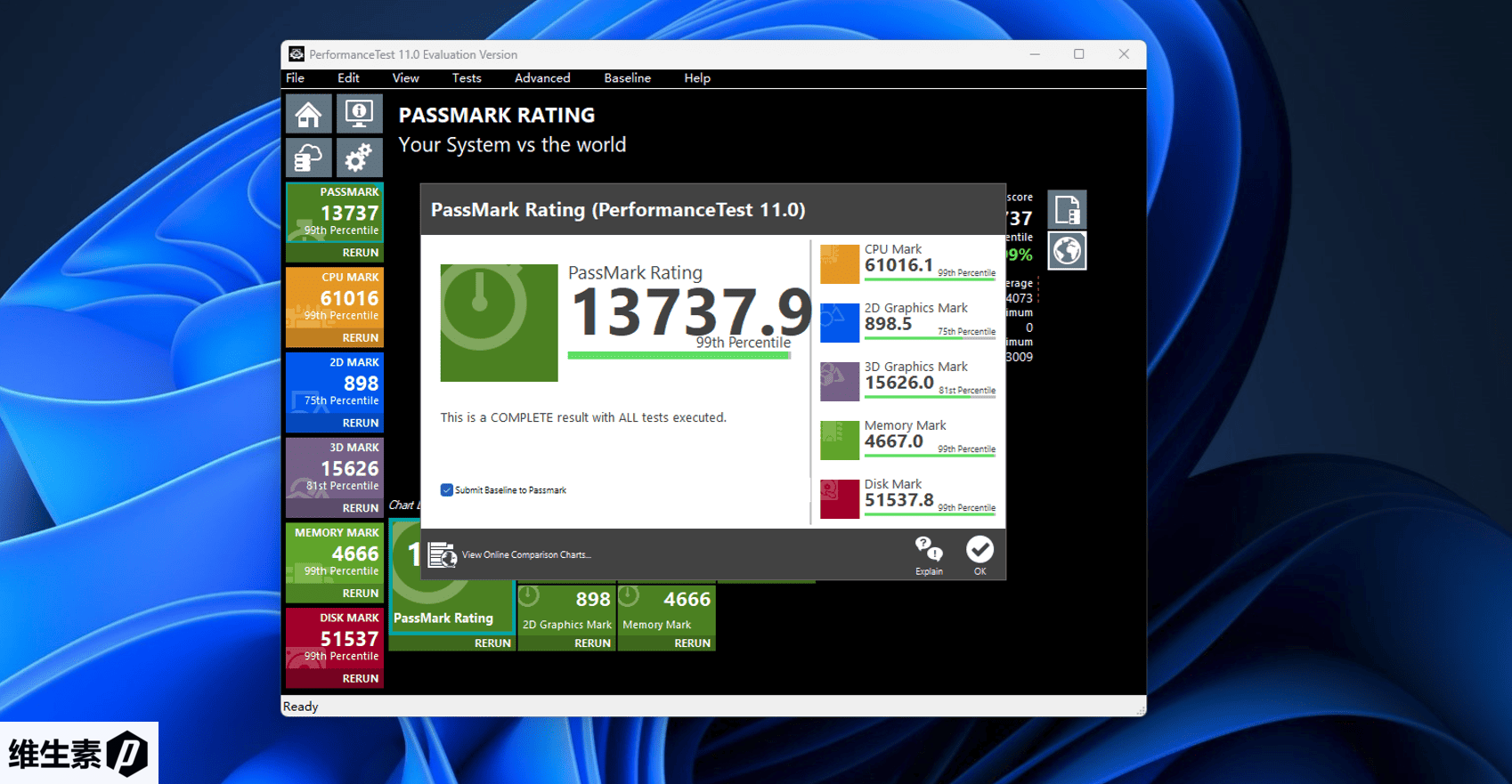1512x784 pixels.
Task: Rerun the 2D Graphics Mark chart tile
Action: 592,643
